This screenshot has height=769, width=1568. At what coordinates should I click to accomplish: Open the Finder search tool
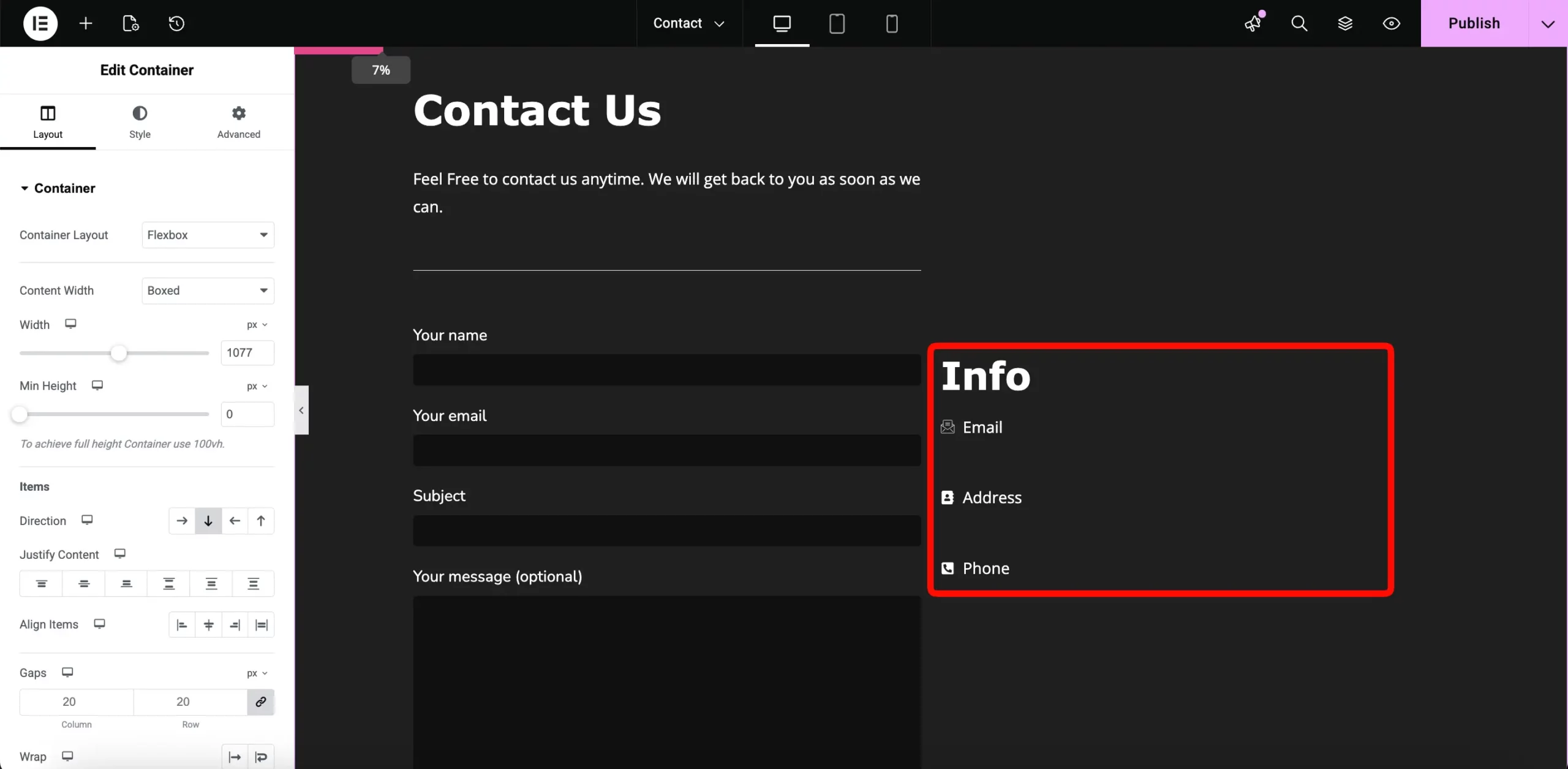1300,23
